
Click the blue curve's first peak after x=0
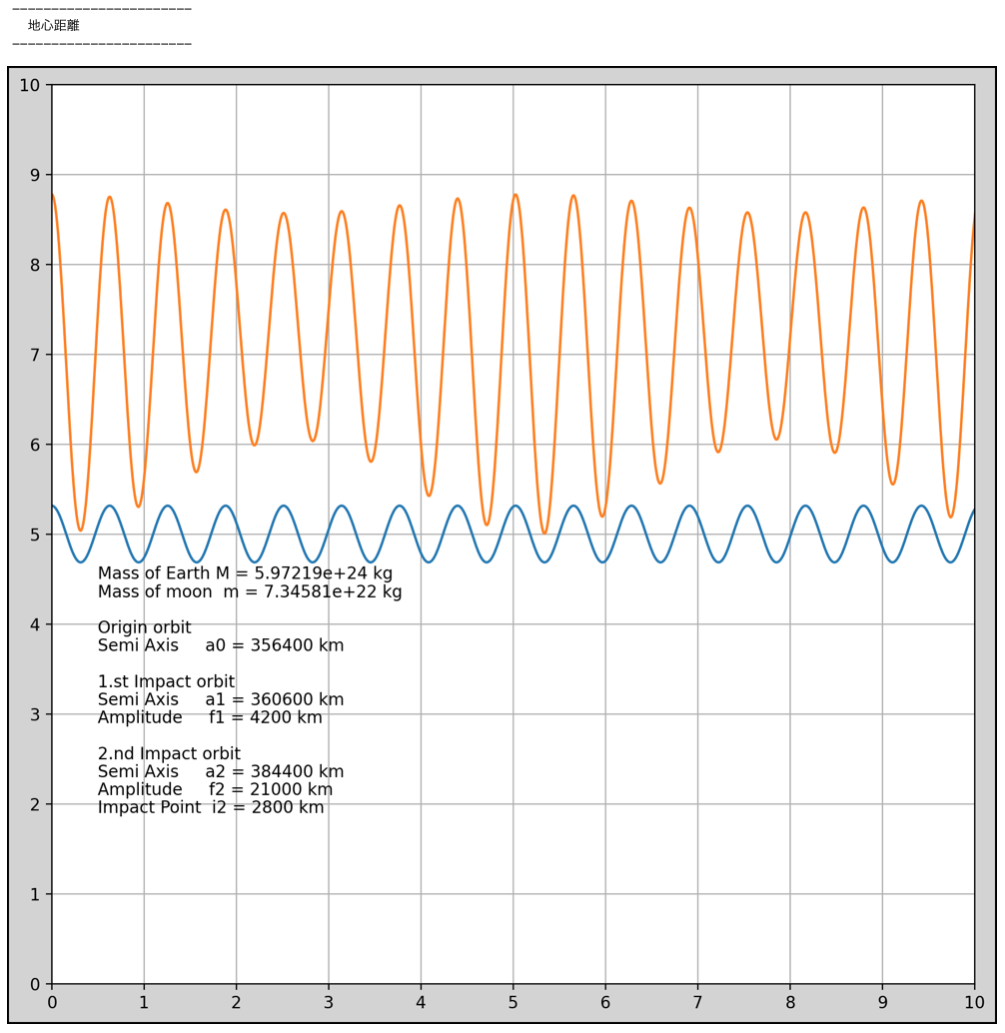pyautogui.click(x=109, y=506)
